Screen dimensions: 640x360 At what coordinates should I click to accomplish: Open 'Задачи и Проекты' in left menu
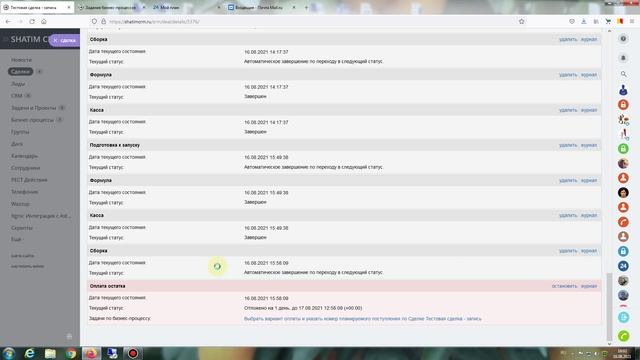(33, 108)
